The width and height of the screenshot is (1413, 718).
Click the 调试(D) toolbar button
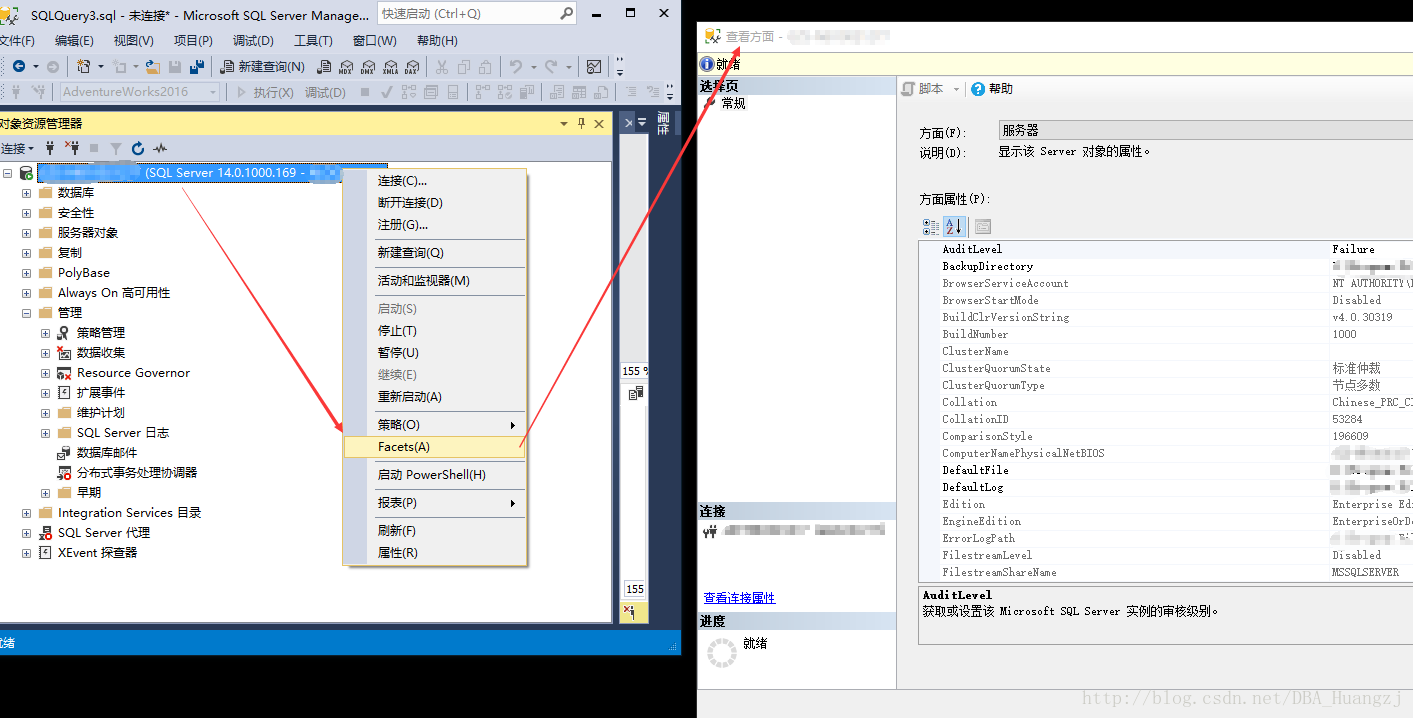(x=325, y=92)
